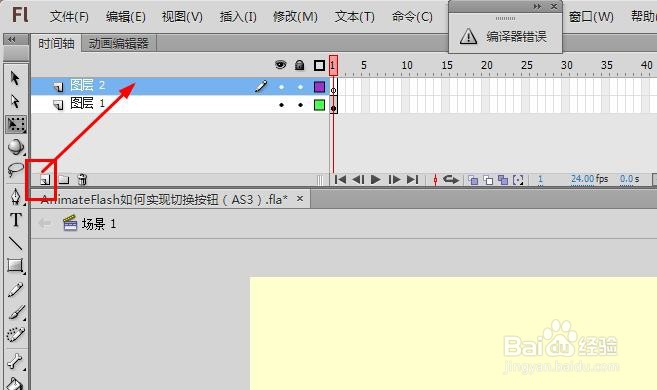
Task: Select the Subselection tool
Action: pyautogui.click(x=15, y=101)
